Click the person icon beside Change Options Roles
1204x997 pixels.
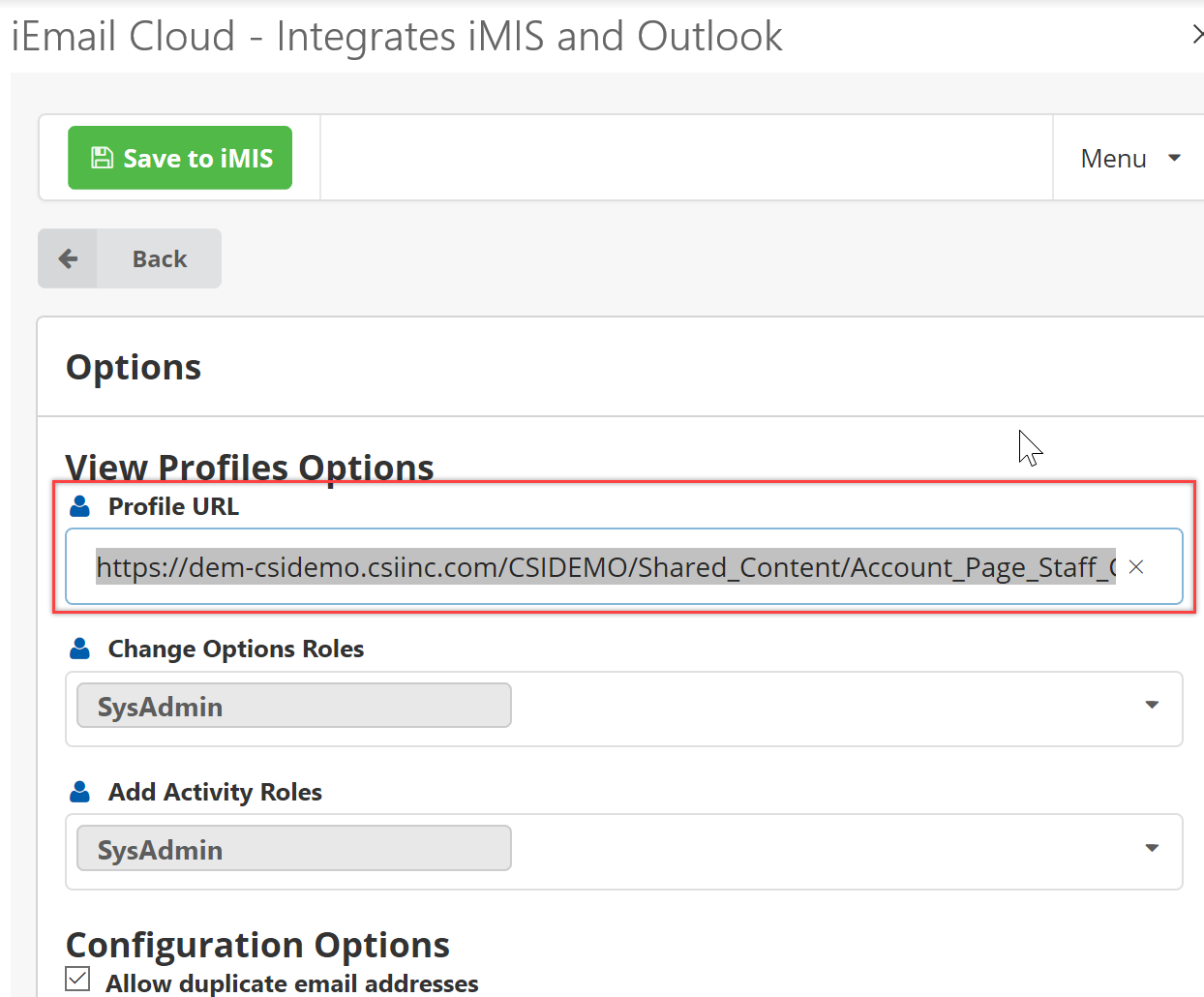[x=78, y=648]
